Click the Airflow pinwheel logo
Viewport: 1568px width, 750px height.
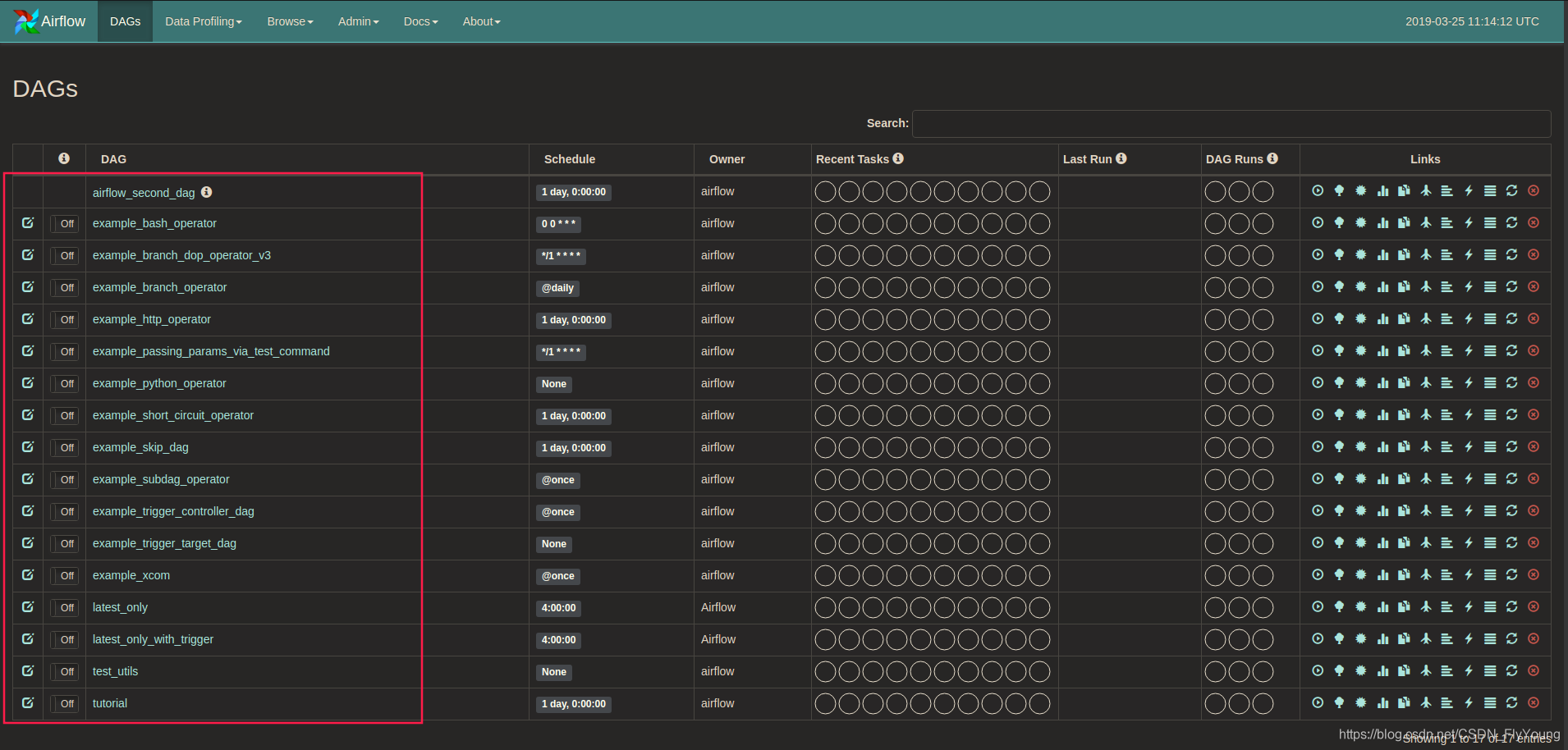pyautogui.click(x=25, y=21)
